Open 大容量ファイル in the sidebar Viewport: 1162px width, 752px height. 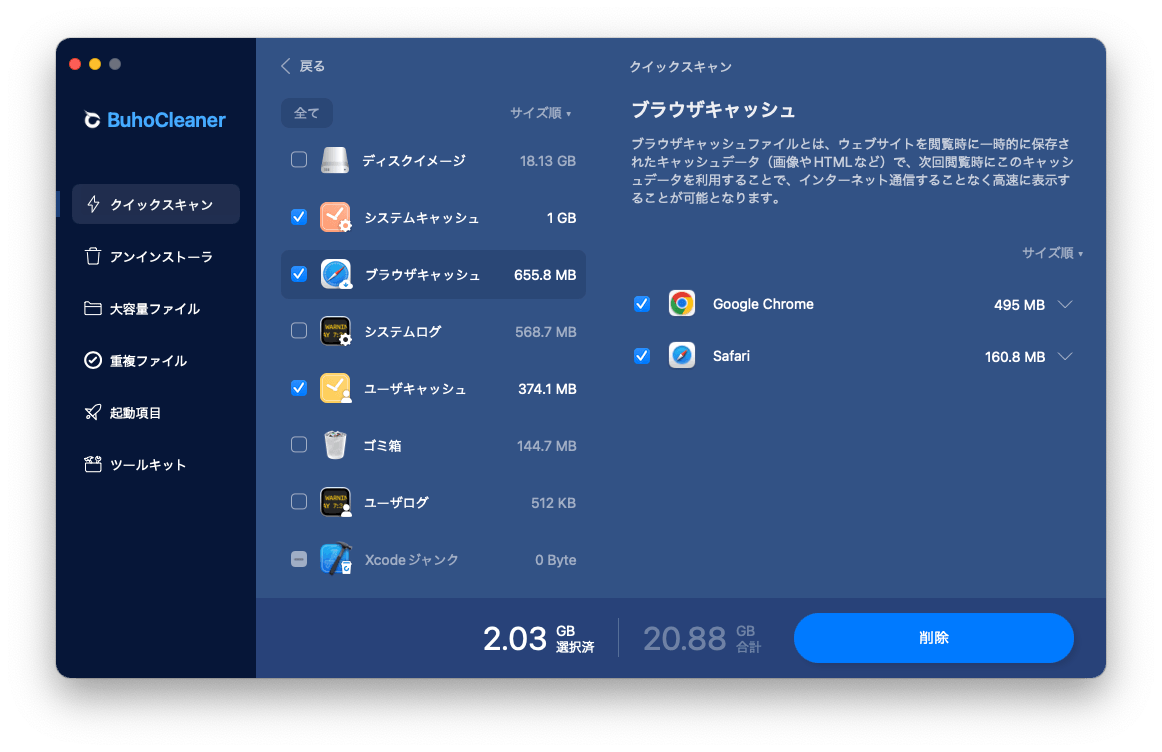(156, 308)
